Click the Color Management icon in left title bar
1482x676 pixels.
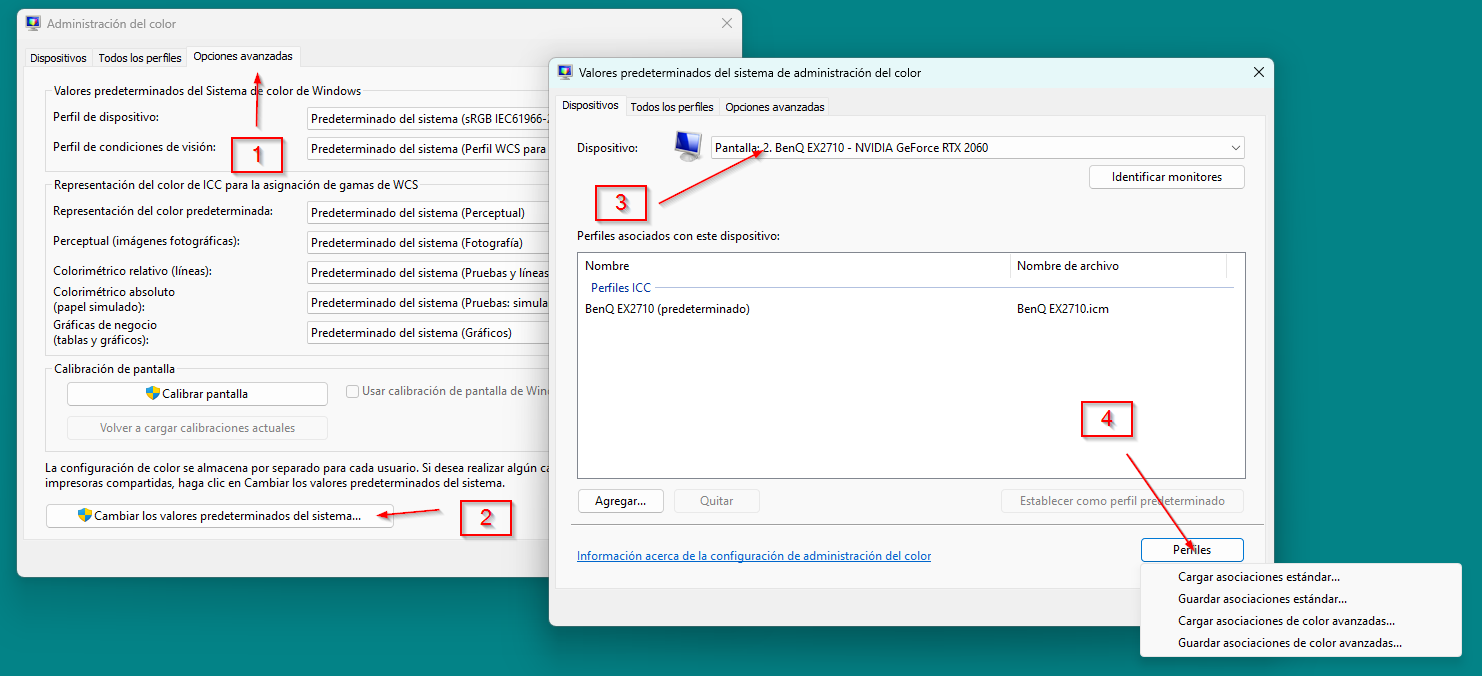33,22
